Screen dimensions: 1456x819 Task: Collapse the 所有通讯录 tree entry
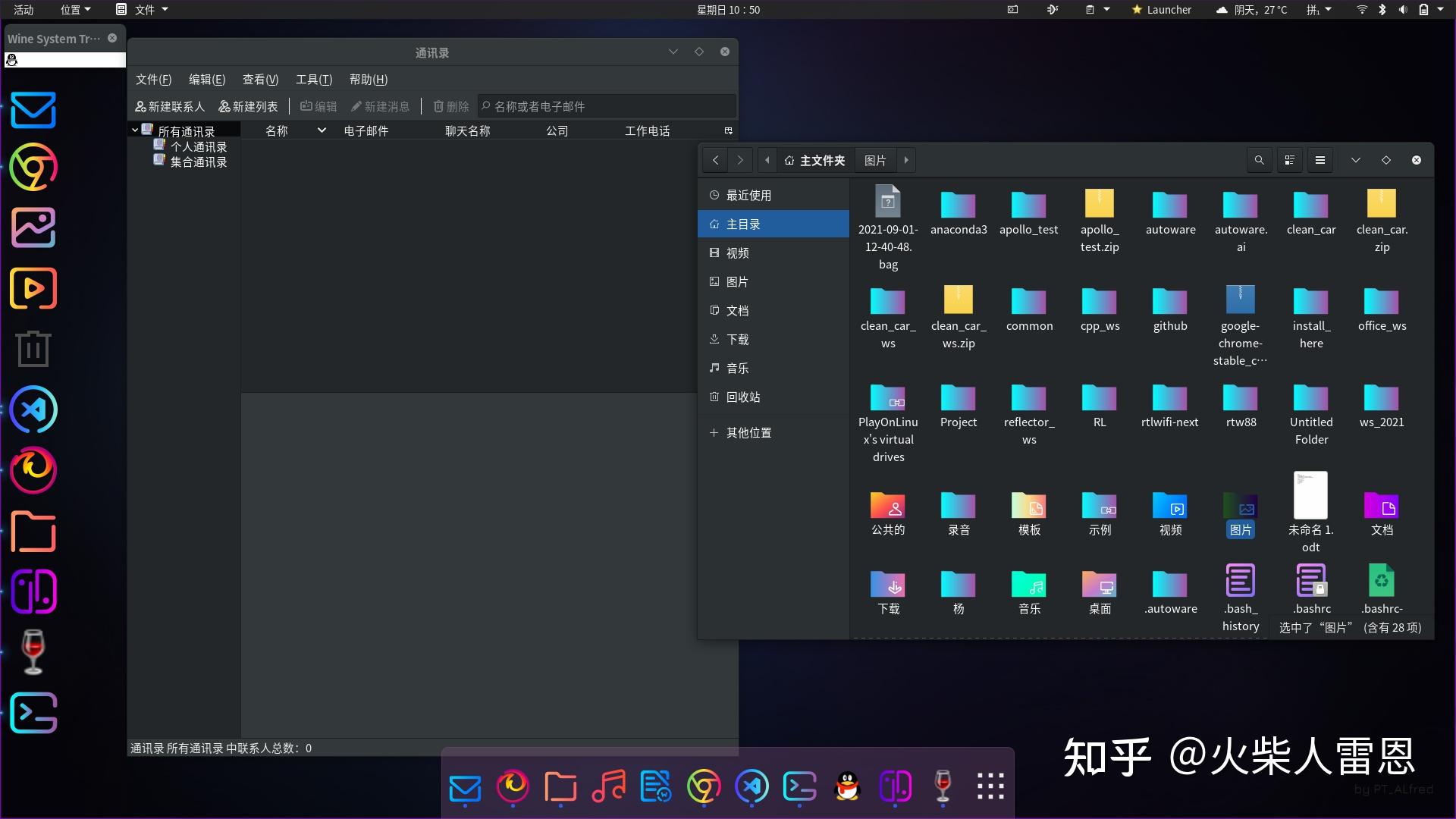[x=135, y=130]
